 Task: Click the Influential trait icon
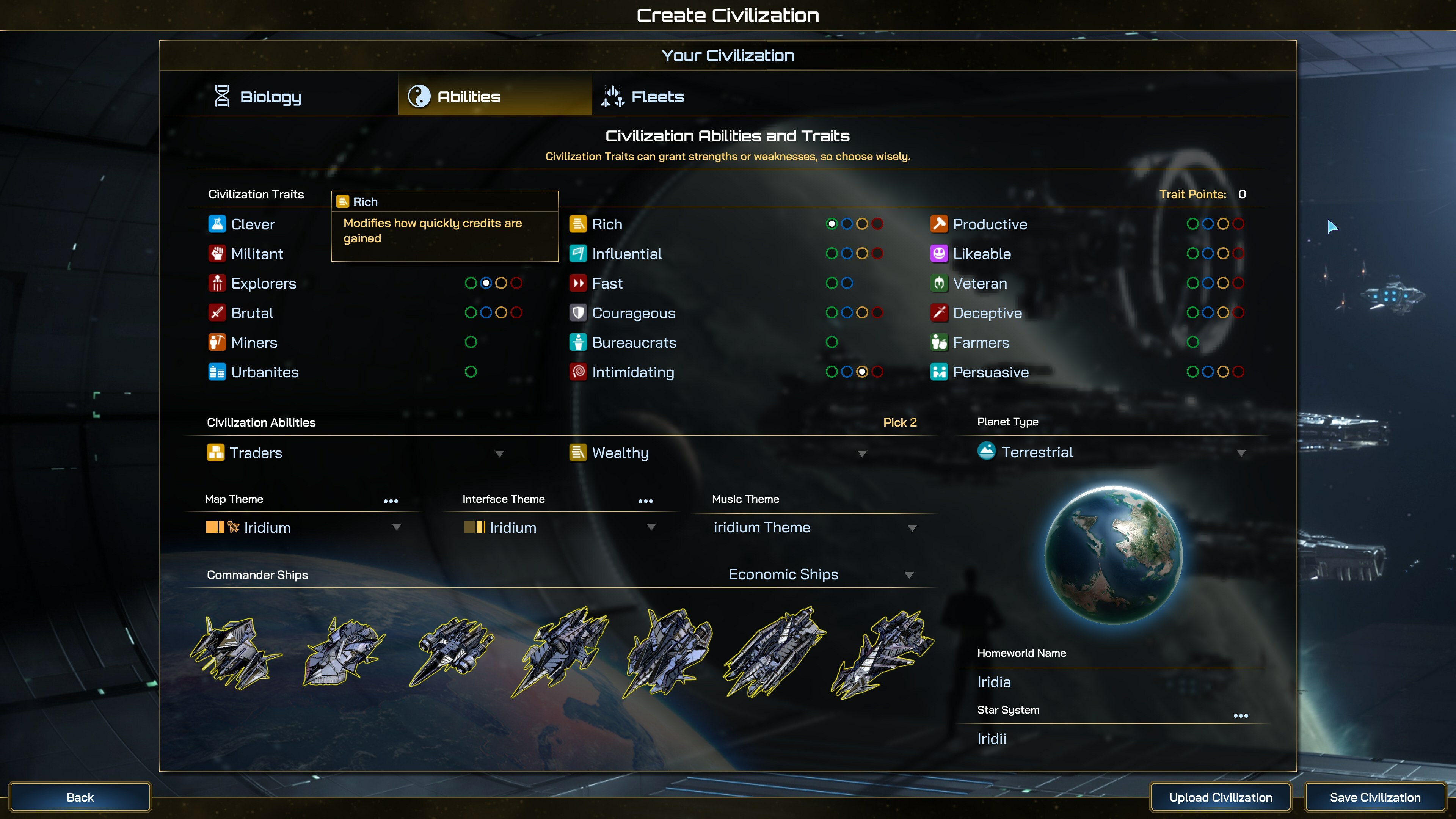click(x=577, y=253)
